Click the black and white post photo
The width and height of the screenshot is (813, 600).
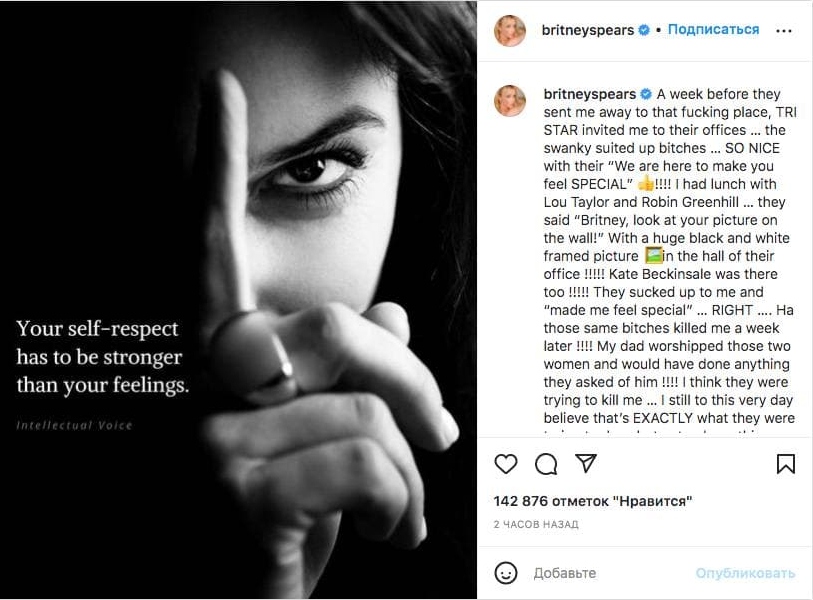click(x=300, y=200)
